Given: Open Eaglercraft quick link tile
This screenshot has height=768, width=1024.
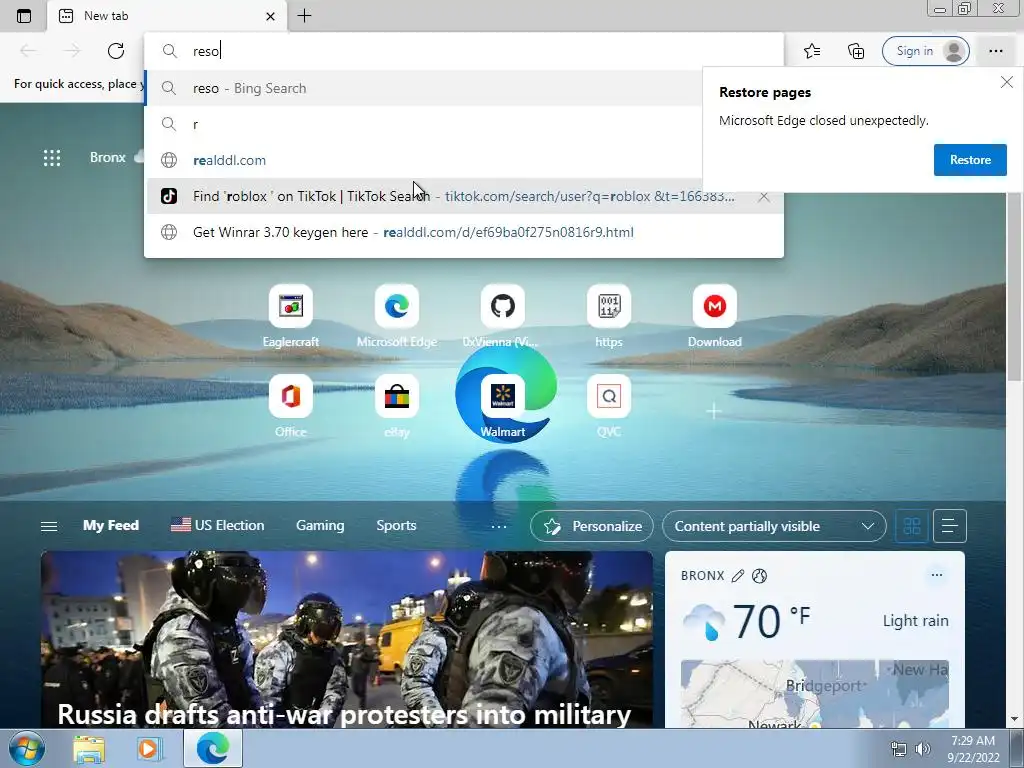Looking at the screenshot, I should click(291, 316).
